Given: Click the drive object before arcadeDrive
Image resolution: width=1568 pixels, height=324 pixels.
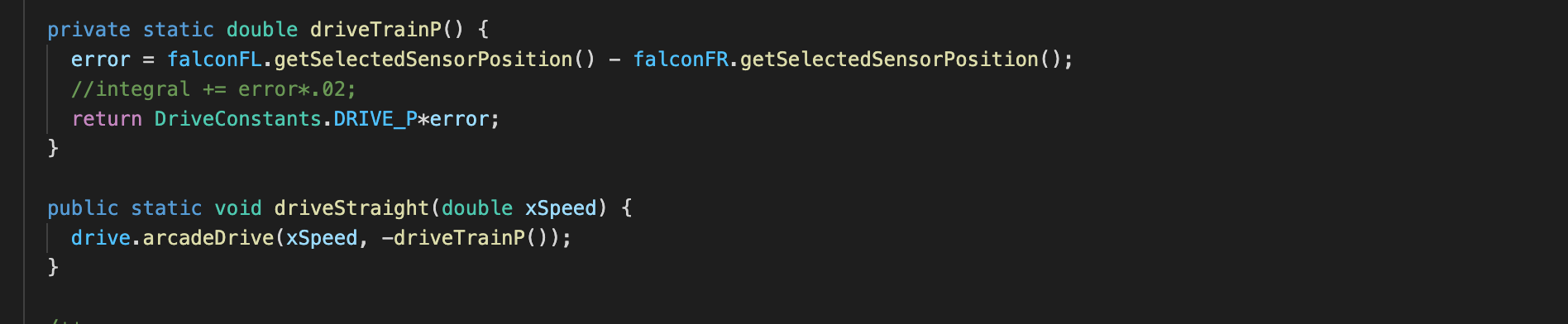Looking at the screenshot, I should point(101,238).
